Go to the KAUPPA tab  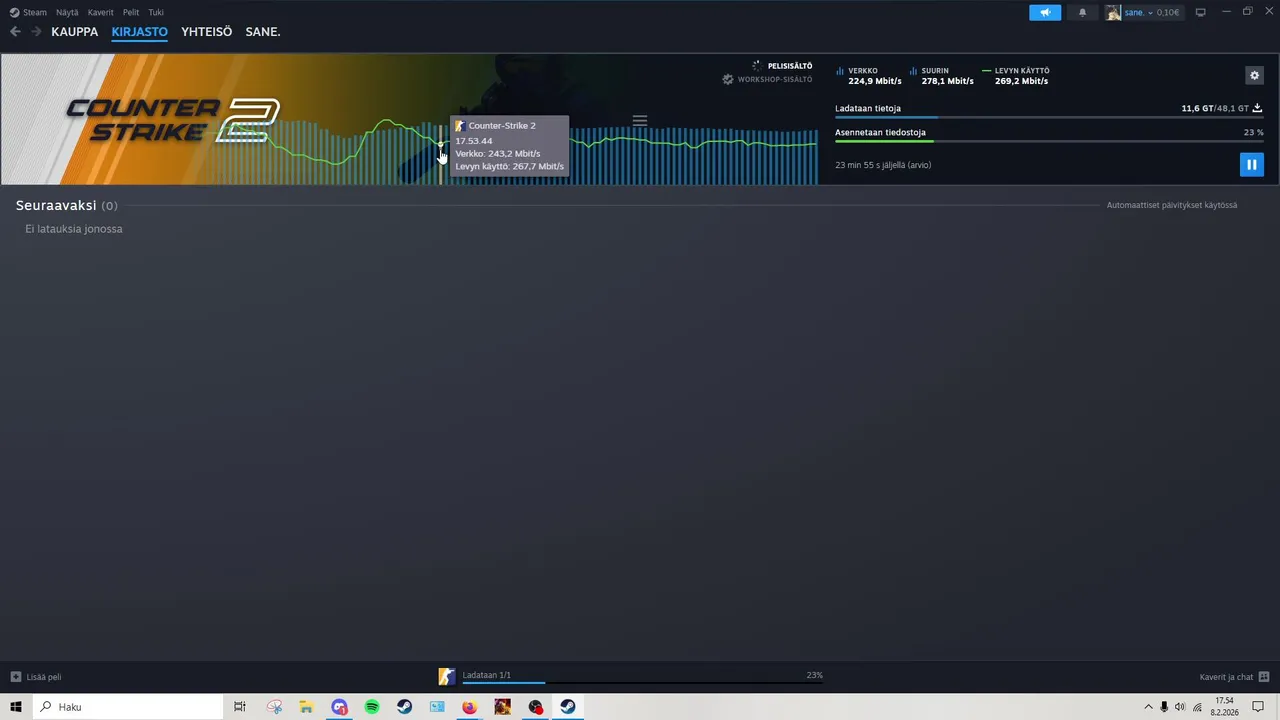coord(75,32)
